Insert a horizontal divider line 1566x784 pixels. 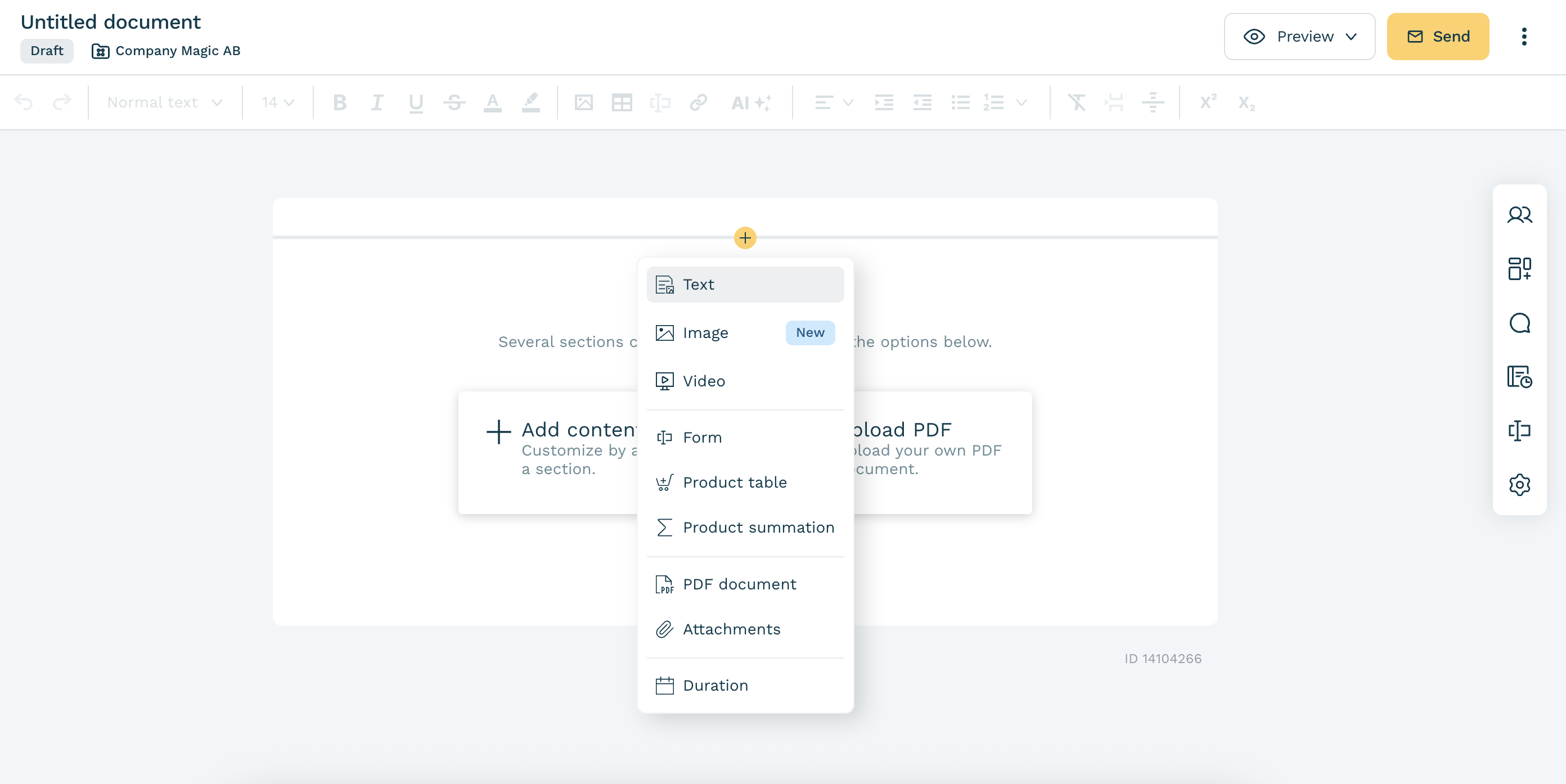1153,102
